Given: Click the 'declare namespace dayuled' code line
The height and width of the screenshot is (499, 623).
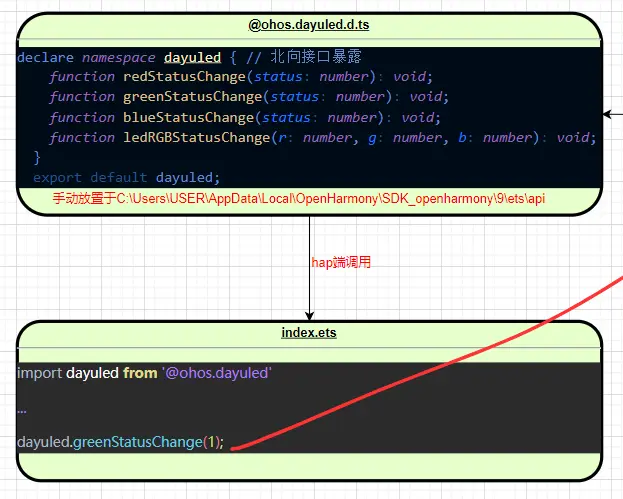Looking at the screenshot, I should 189,57.
